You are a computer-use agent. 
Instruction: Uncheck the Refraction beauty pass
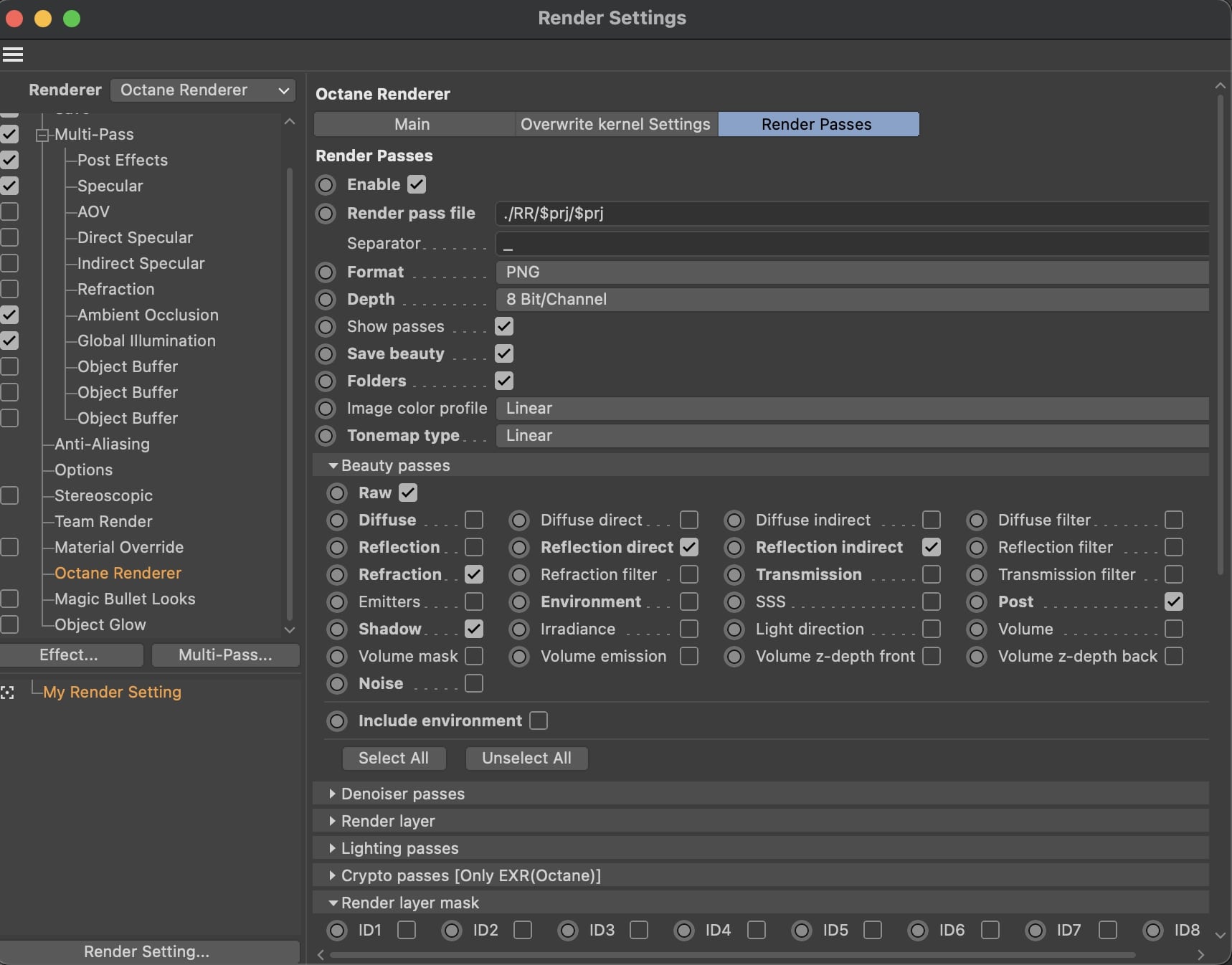(474, 574)
